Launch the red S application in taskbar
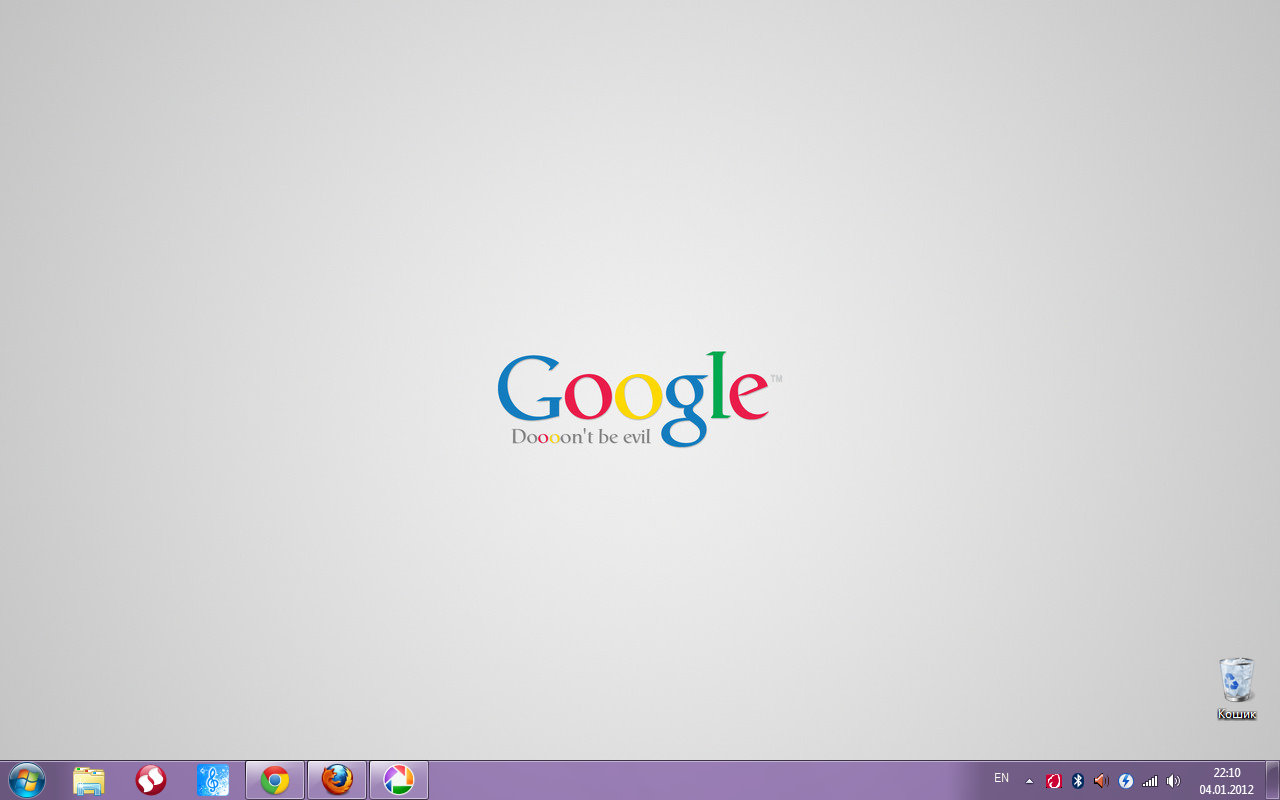This screenshot has height=800, width=1280. pos(151,780)
